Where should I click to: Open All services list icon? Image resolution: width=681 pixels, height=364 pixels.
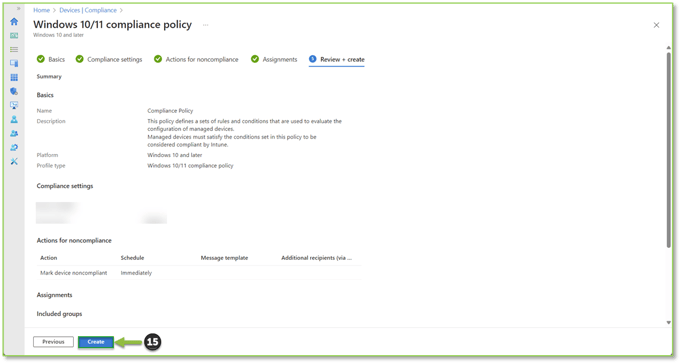pos(14,50)
